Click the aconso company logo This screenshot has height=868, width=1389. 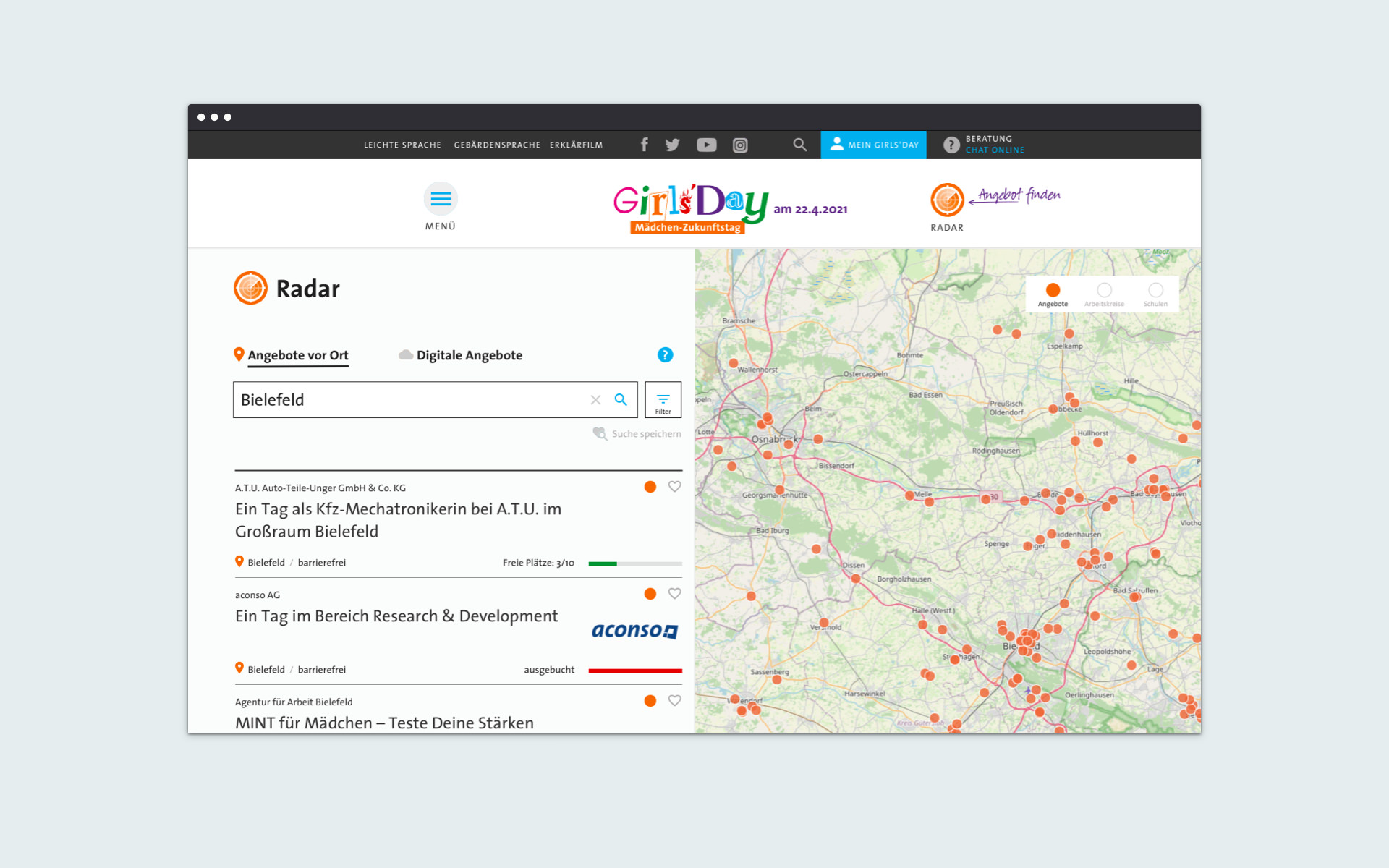[x=634, y=631]
